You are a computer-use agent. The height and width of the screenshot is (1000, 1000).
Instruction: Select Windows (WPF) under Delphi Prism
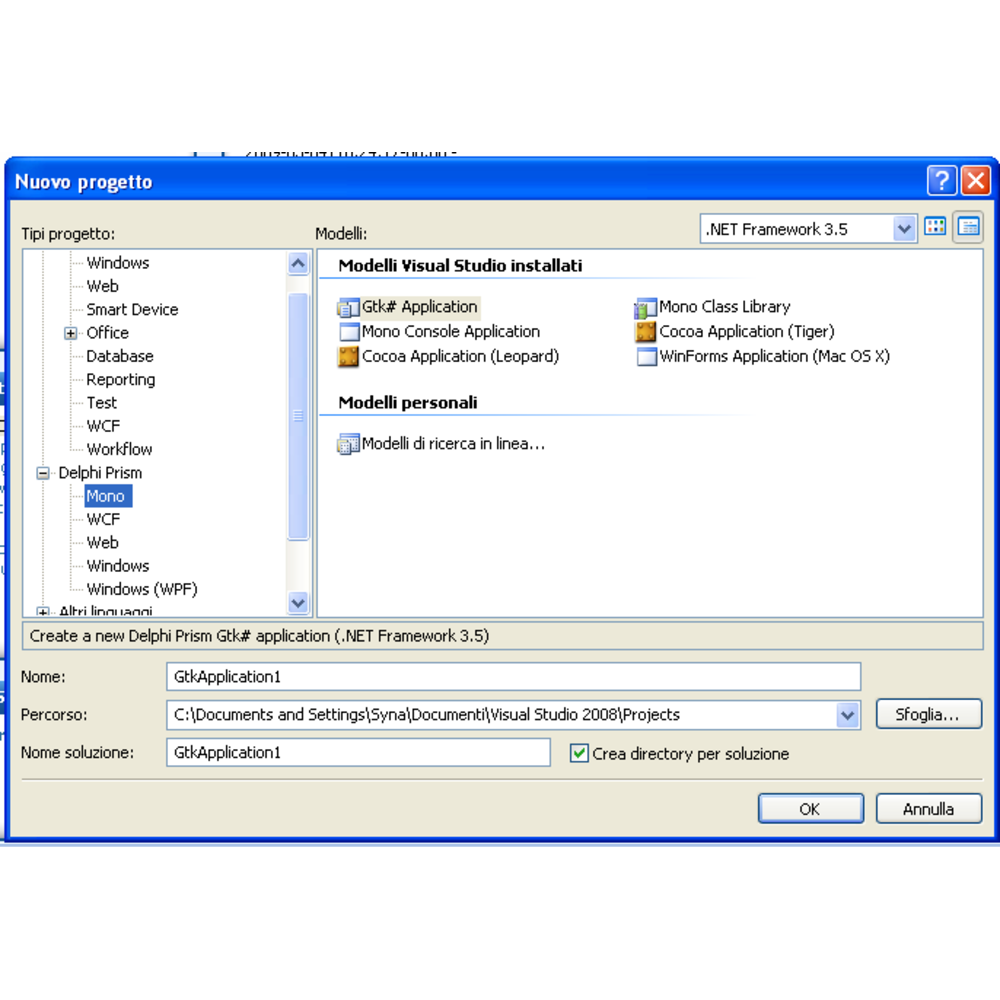(141, 589)
